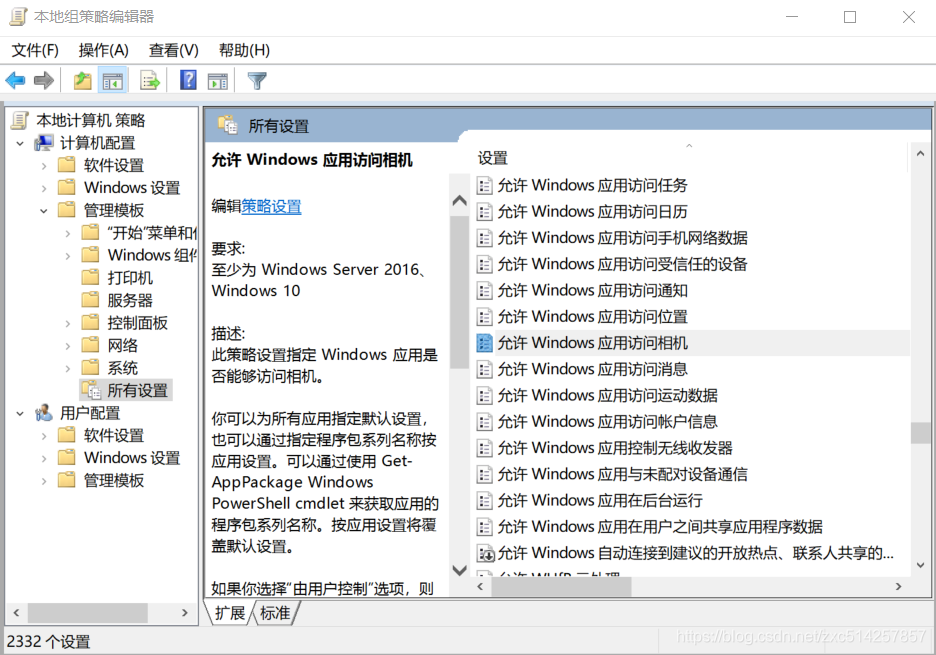The height and width of the screenshot is (655, 936).
Task: Click the 所有设置 header icon
Action: [227, 125]
